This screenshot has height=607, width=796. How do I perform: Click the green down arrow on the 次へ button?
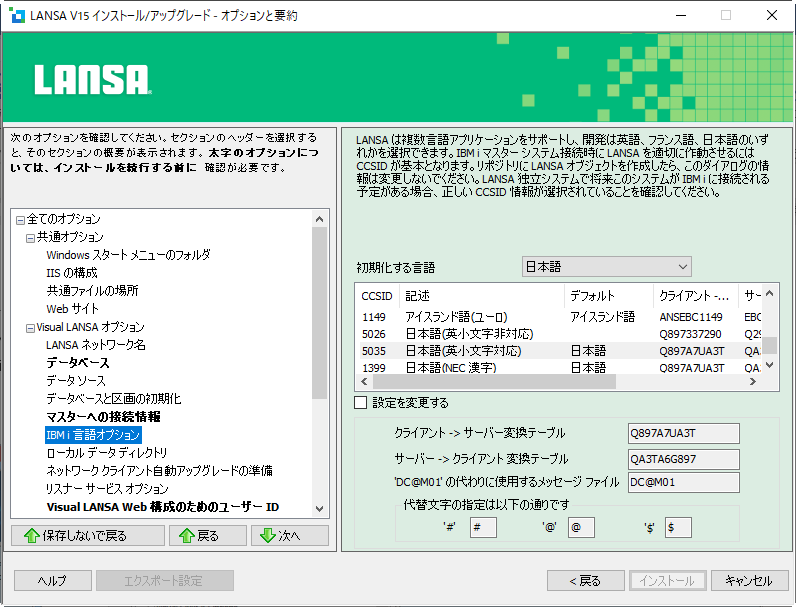[268, 535]
